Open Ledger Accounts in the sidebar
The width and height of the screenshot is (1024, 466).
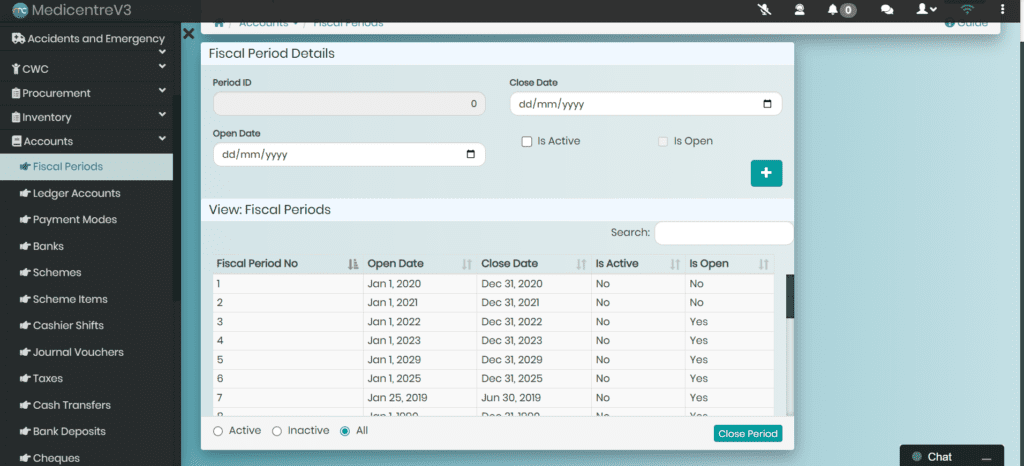pyautogui.click(x=76, y=193)
